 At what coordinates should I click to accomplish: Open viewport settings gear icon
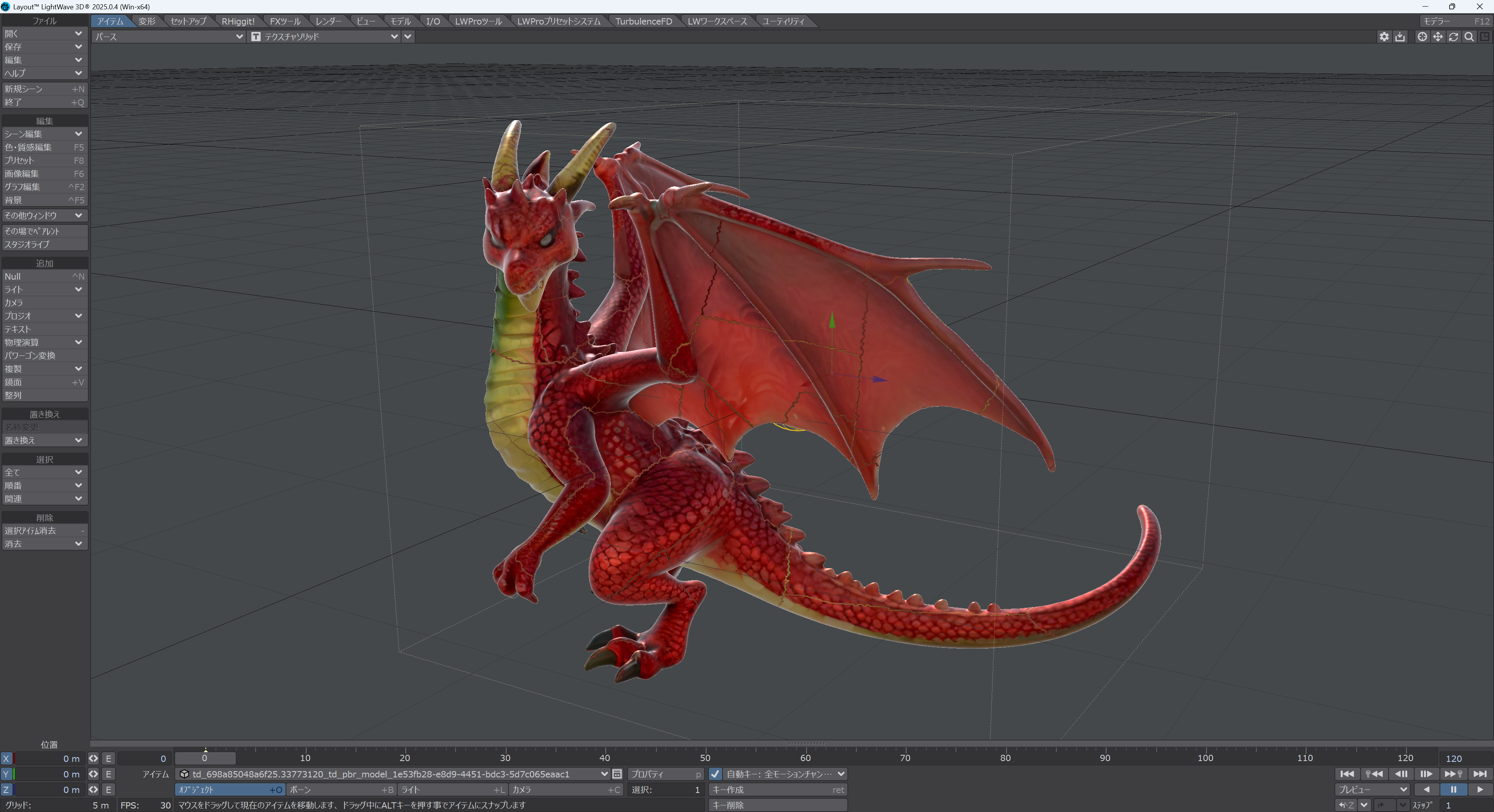[1384, 37]
